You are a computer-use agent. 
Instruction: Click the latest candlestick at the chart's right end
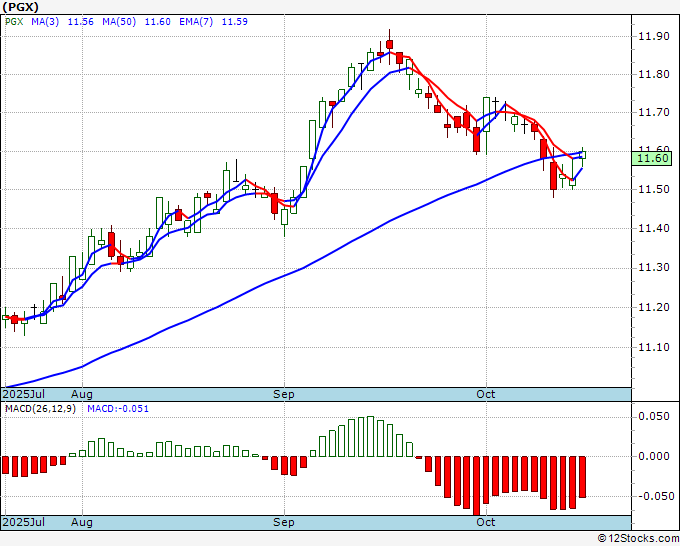(x=582, y=155)
